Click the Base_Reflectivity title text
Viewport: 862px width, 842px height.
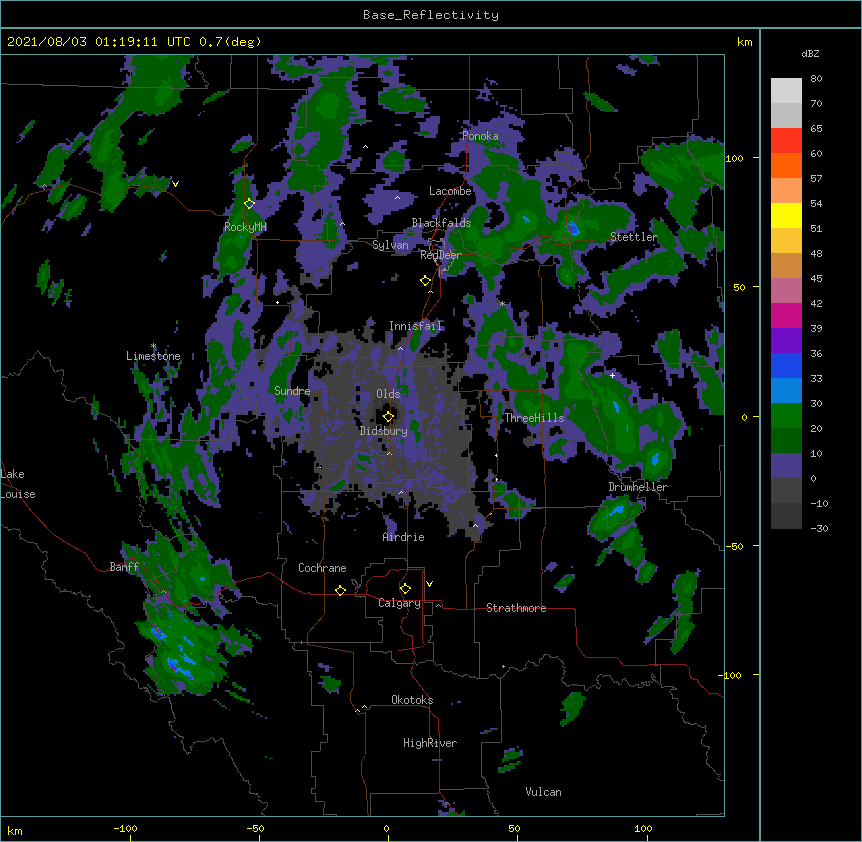tap(431, 15)
